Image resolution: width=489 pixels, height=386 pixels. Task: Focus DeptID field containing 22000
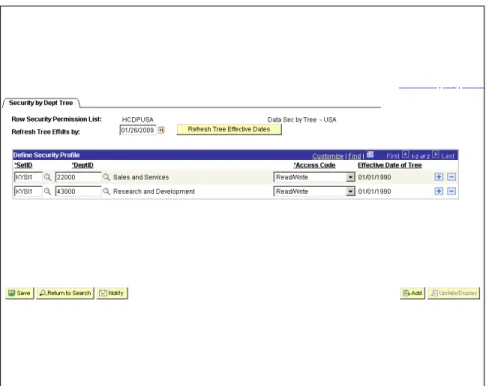[x=78, y=177]
